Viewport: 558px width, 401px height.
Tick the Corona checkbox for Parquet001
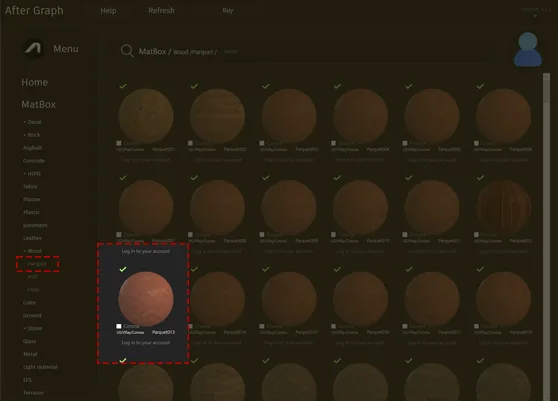tap(119, 143)
